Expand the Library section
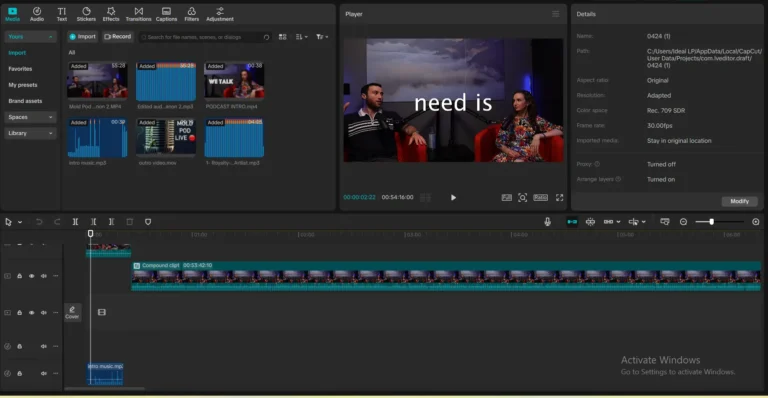The height and width of the screenshot is (398, 768). click(x=50, y=133)
